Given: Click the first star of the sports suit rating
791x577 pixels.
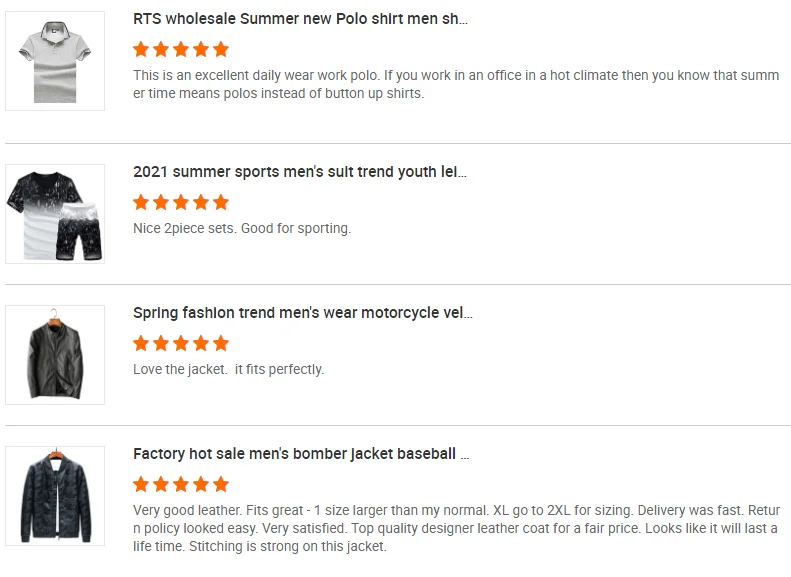Looking at the screenshot, I should pyautogui.click(x=141, y=202).
